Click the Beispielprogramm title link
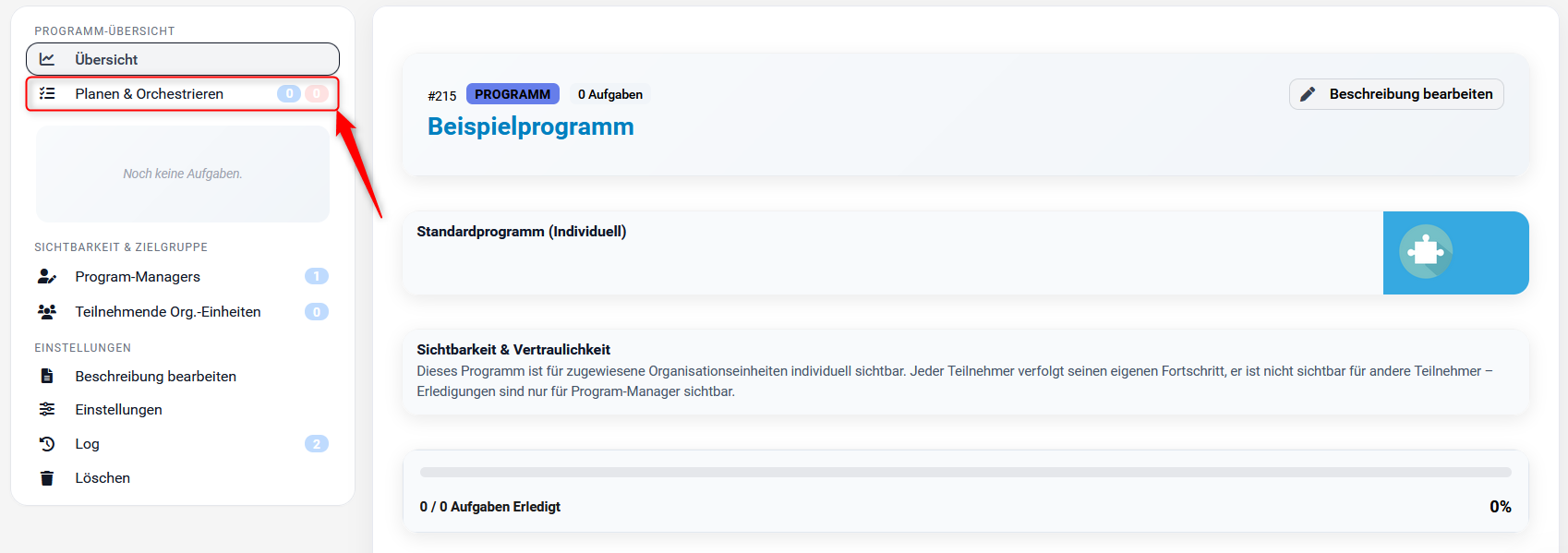 [530, 126]
